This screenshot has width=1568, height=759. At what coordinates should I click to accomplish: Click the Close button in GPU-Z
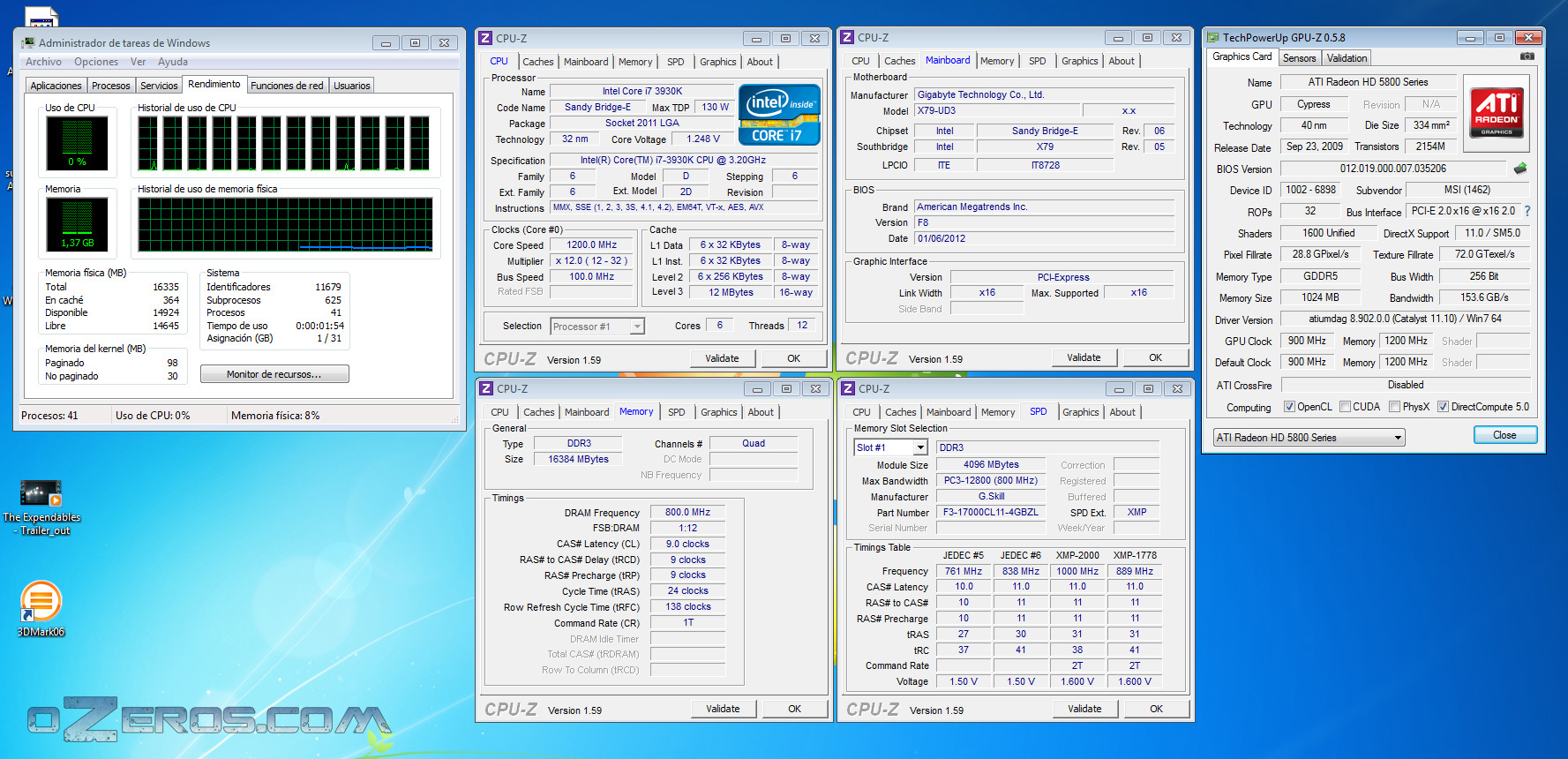pyautogui.click(x=1505, y=435)
